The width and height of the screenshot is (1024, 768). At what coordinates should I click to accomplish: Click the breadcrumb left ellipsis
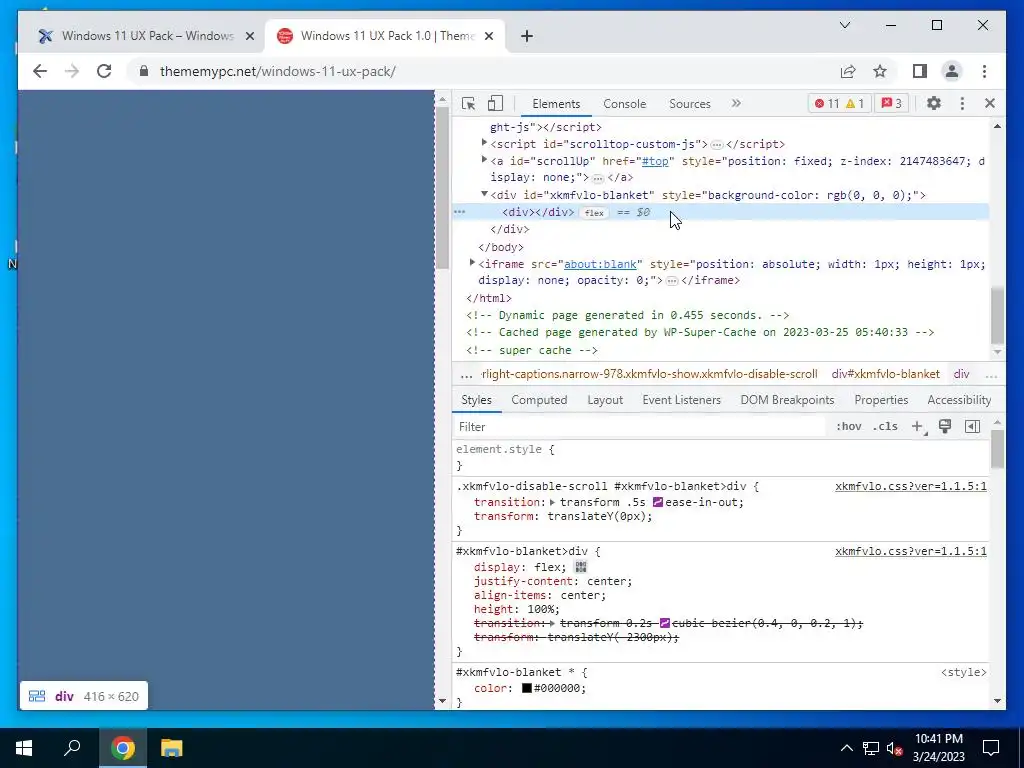coord(466,375)
